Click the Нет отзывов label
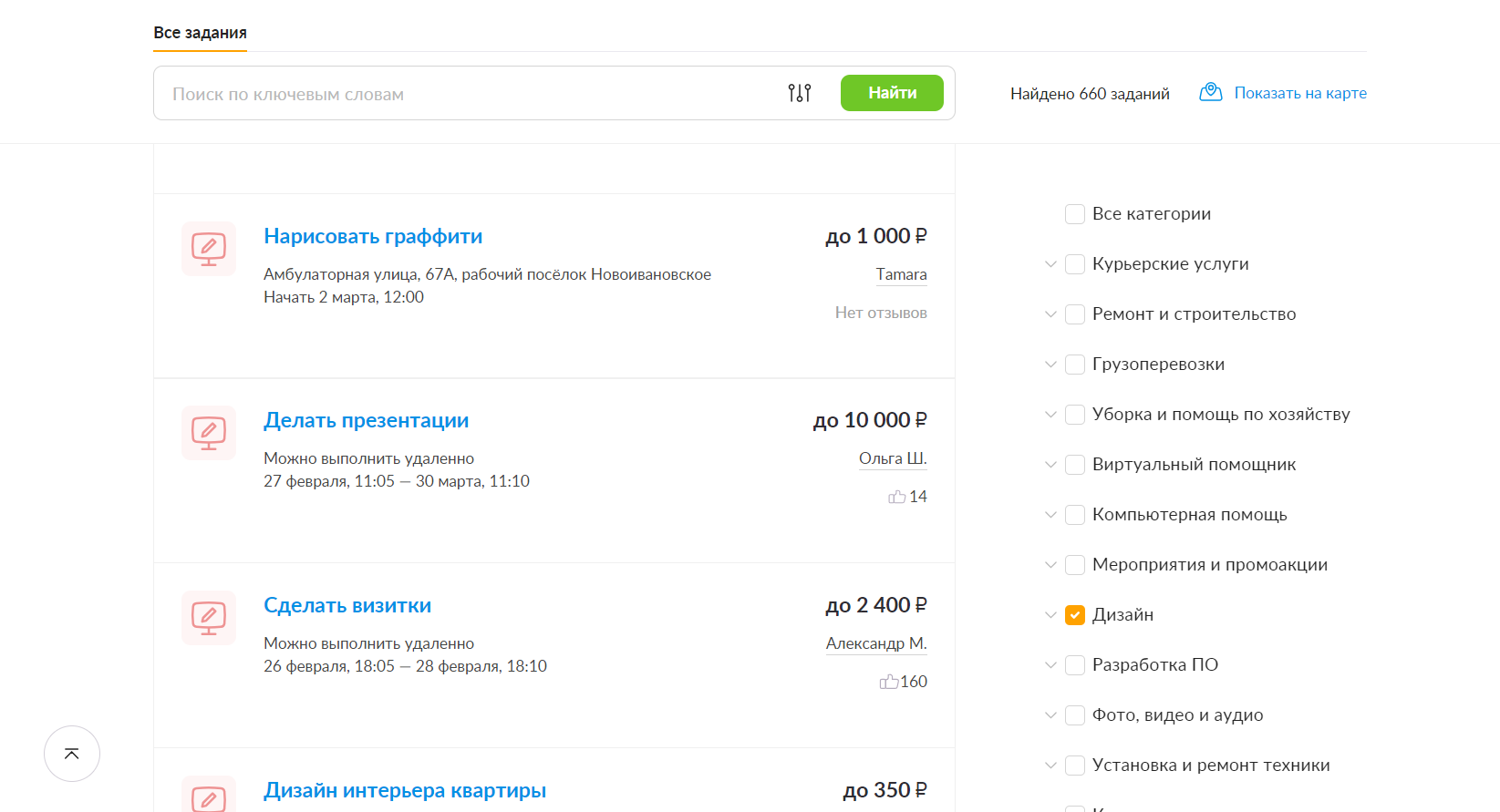The height and width of the screenshot is (812, 1500). (x=881, y=313)
